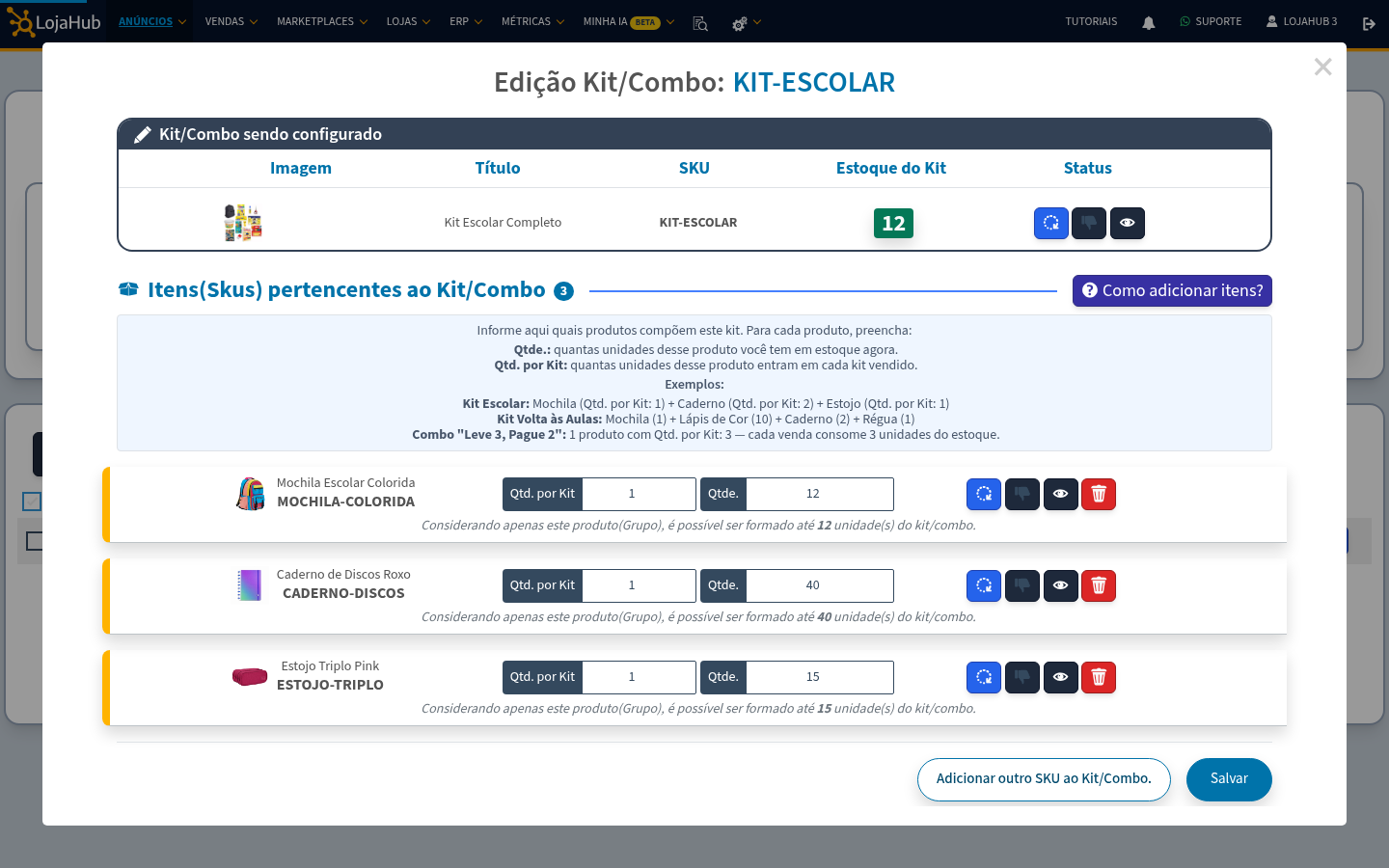
Task: Open the settings gears dropdown
Action: coord(746,22)
